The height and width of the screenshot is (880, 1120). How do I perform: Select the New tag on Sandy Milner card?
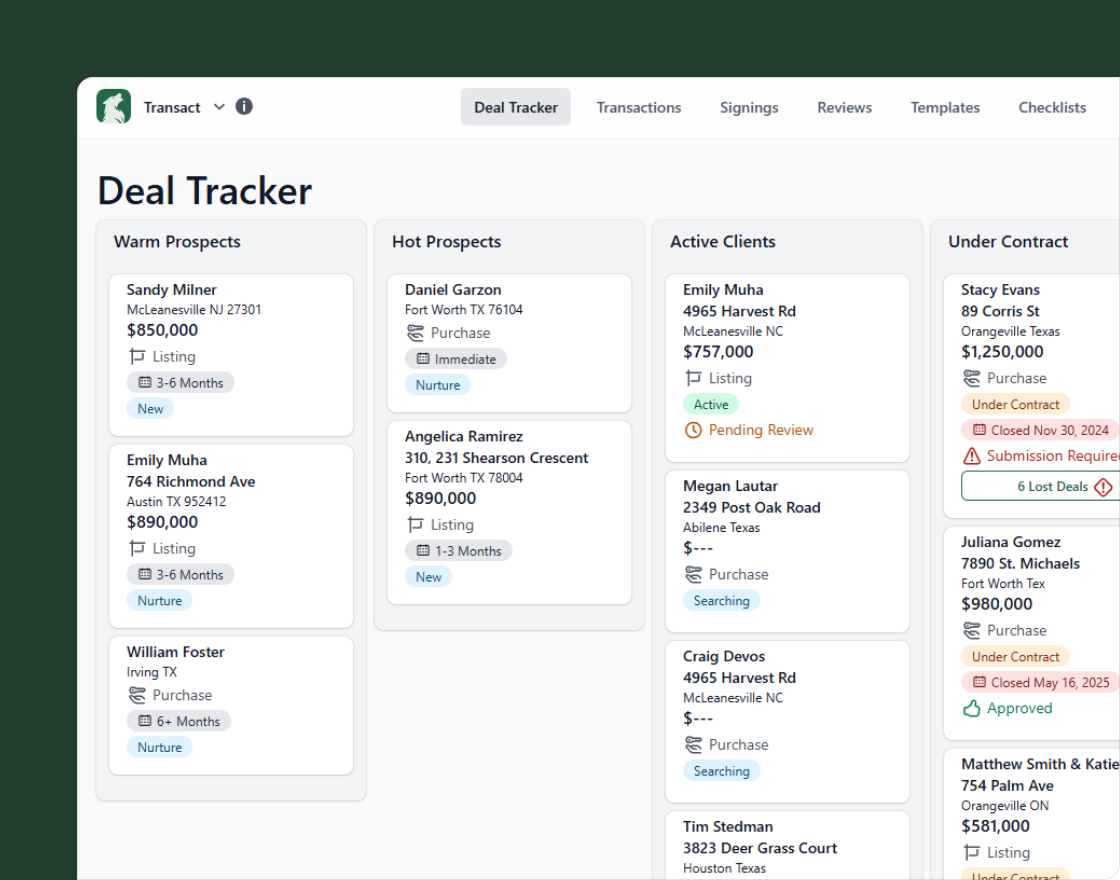(150, 409)
